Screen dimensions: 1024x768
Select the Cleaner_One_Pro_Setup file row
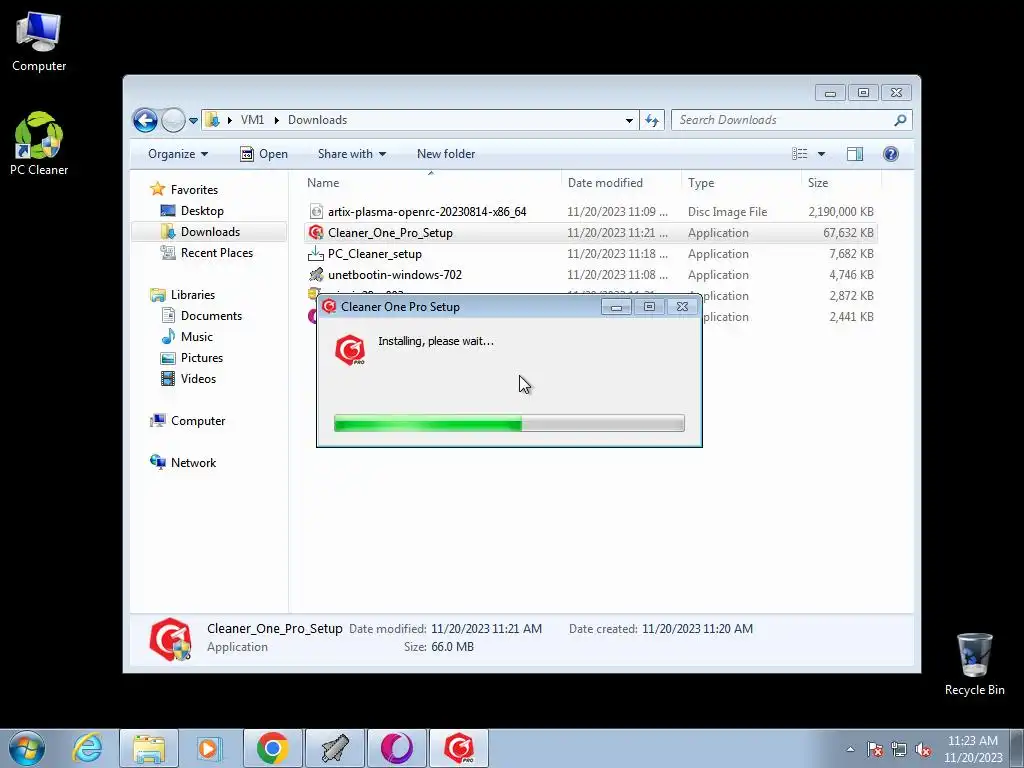point(590,232)
